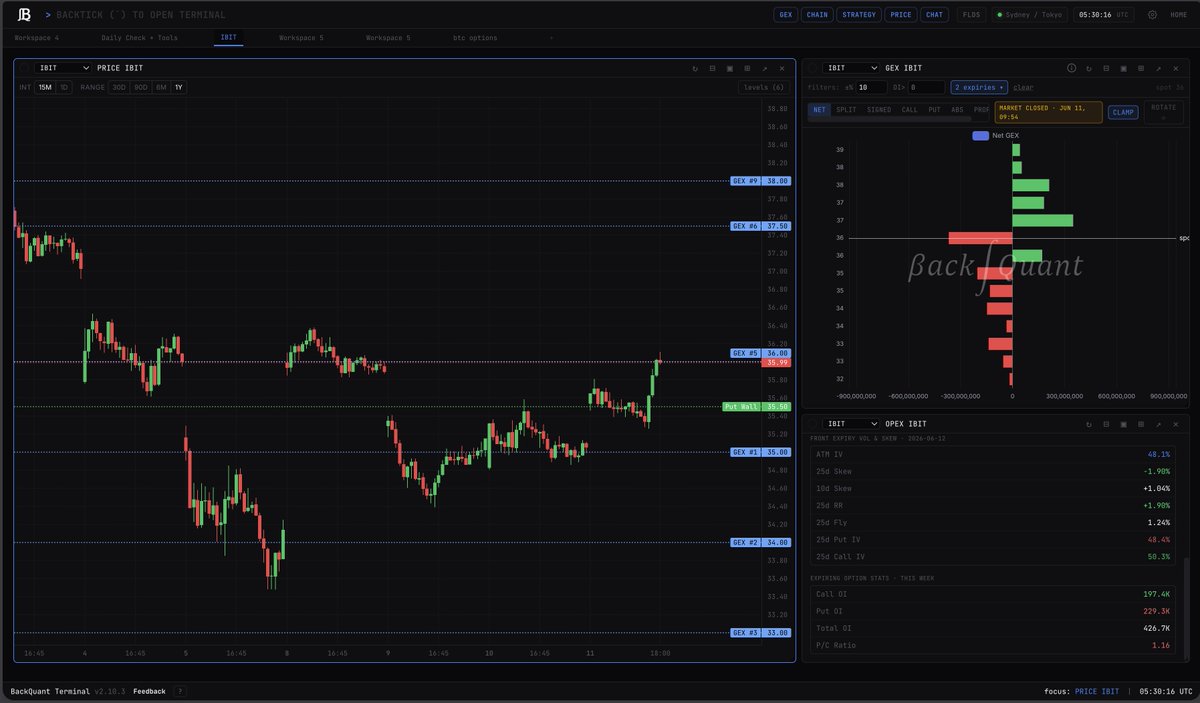Switch to Workspace 4 tab
1200x703 pixels.
pyautogui.click(x=36, y=38)
